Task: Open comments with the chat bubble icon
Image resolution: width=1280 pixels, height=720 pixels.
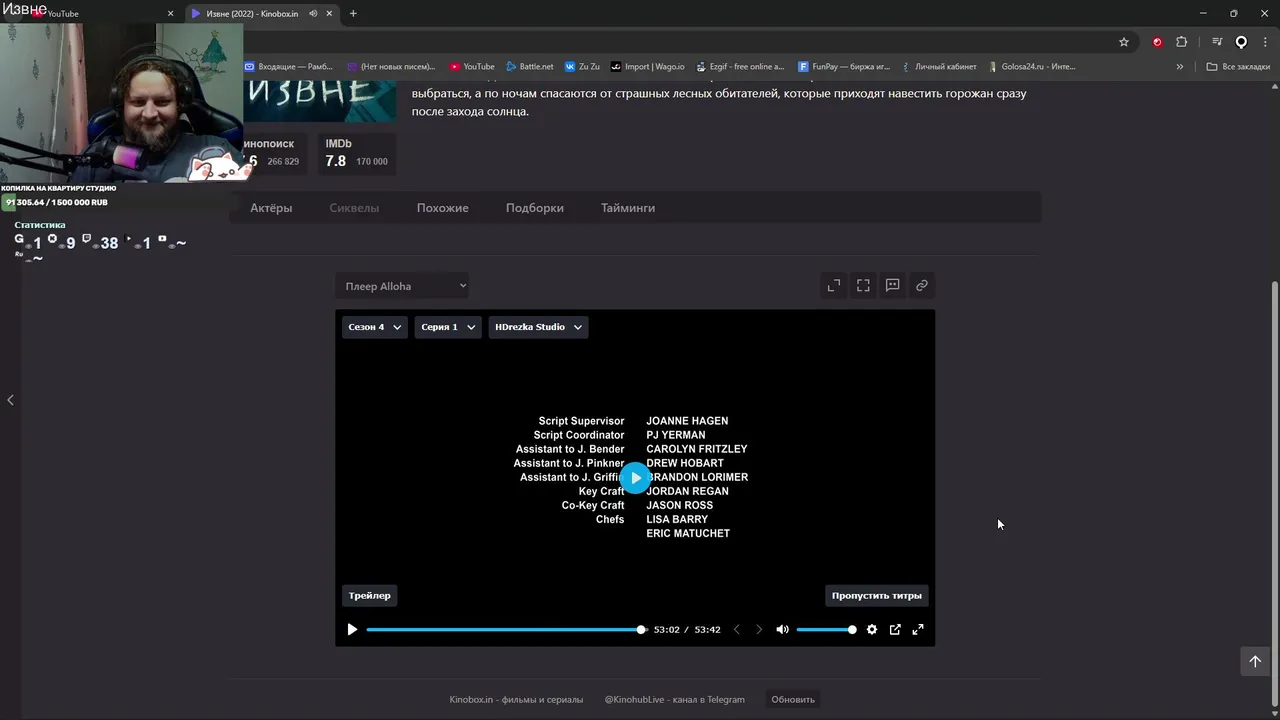Action: (x=892, y=286)
